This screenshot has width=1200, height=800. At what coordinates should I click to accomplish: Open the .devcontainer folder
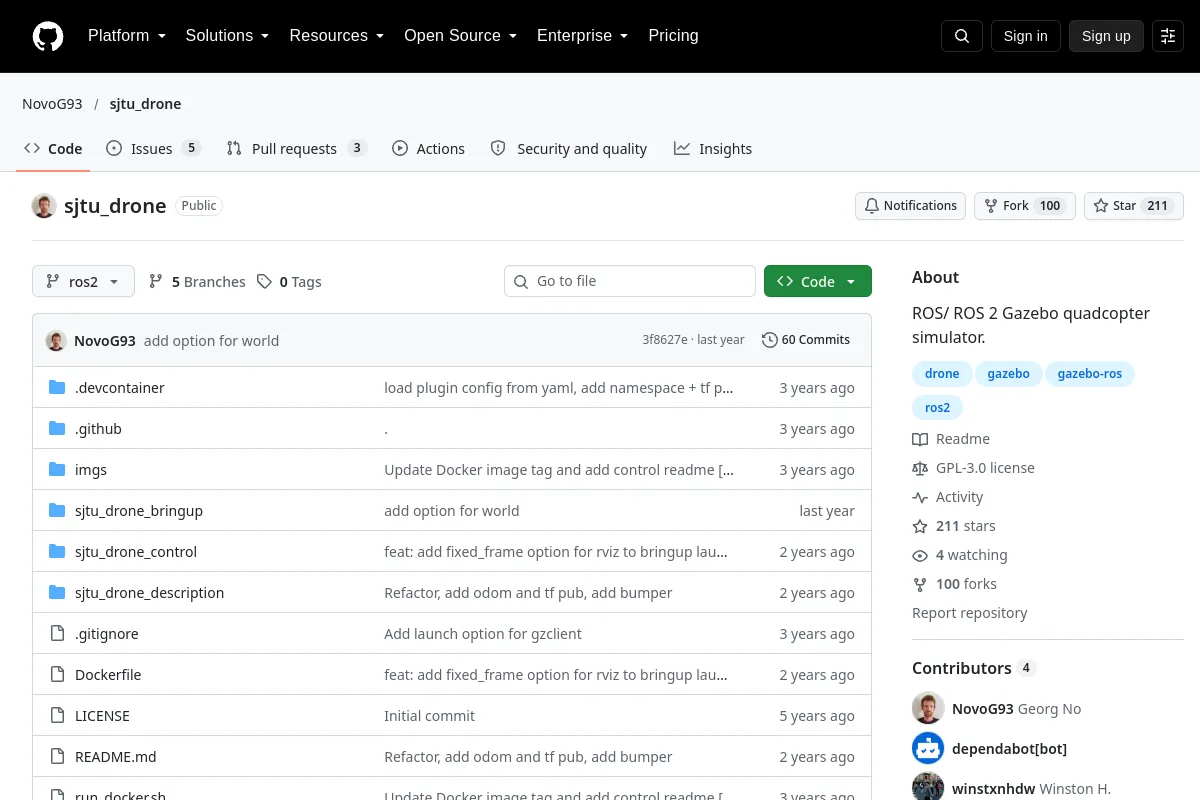tap(120, 388)
